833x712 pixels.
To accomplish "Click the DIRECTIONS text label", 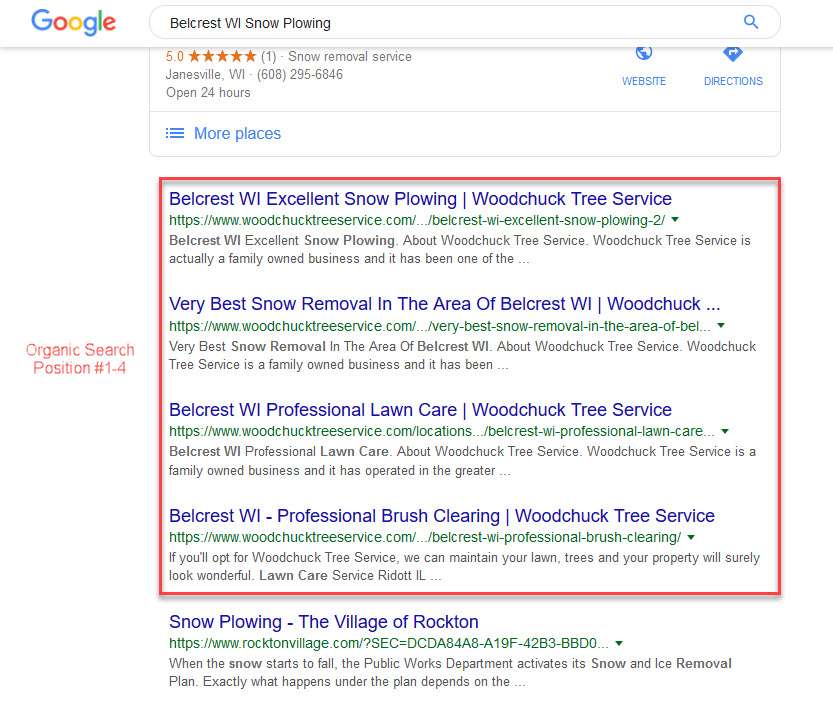I will pyautogui.click(x=733, y=81).
